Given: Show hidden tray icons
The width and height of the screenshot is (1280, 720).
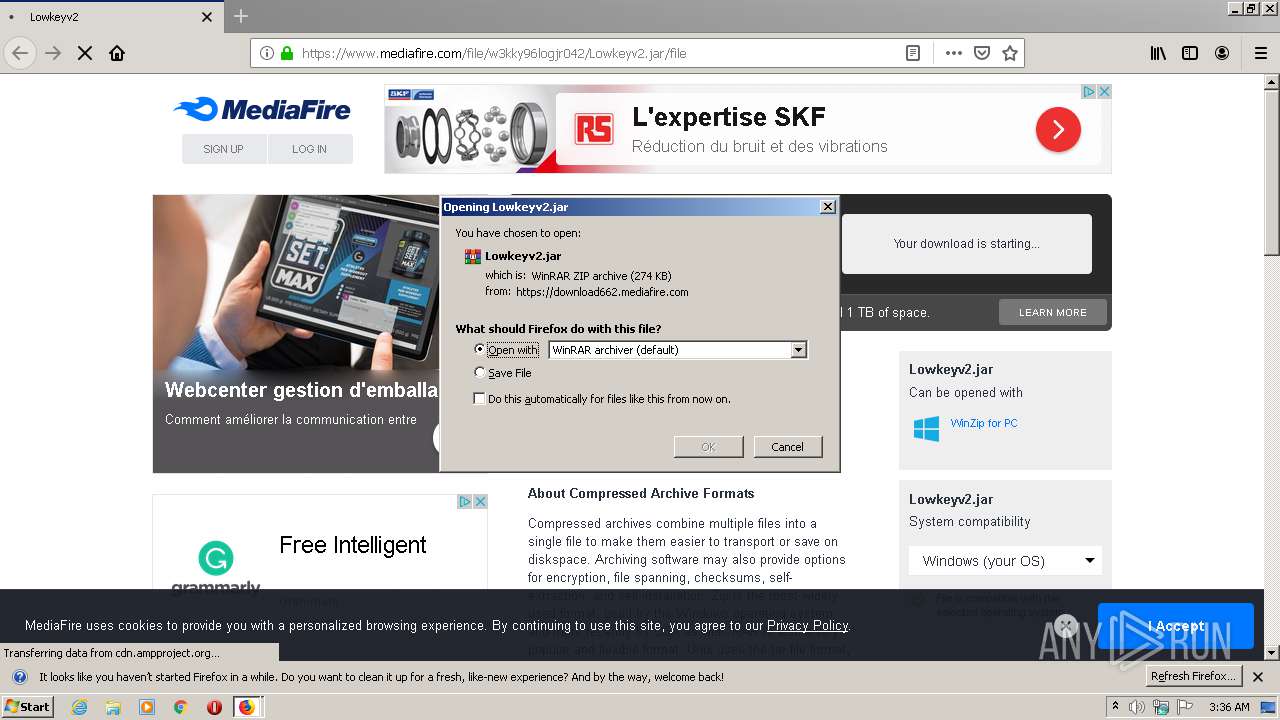Looking at the screenshot, I should point(1115,707).
